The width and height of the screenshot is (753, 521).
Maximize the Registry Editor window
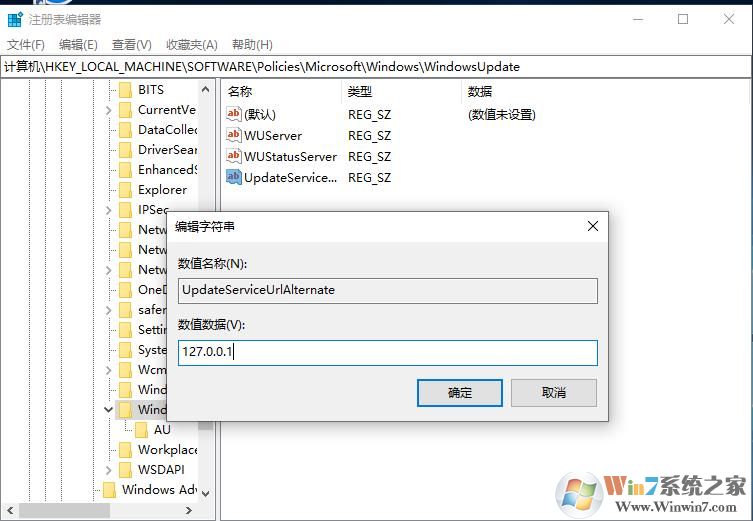[x=683, y=19]
